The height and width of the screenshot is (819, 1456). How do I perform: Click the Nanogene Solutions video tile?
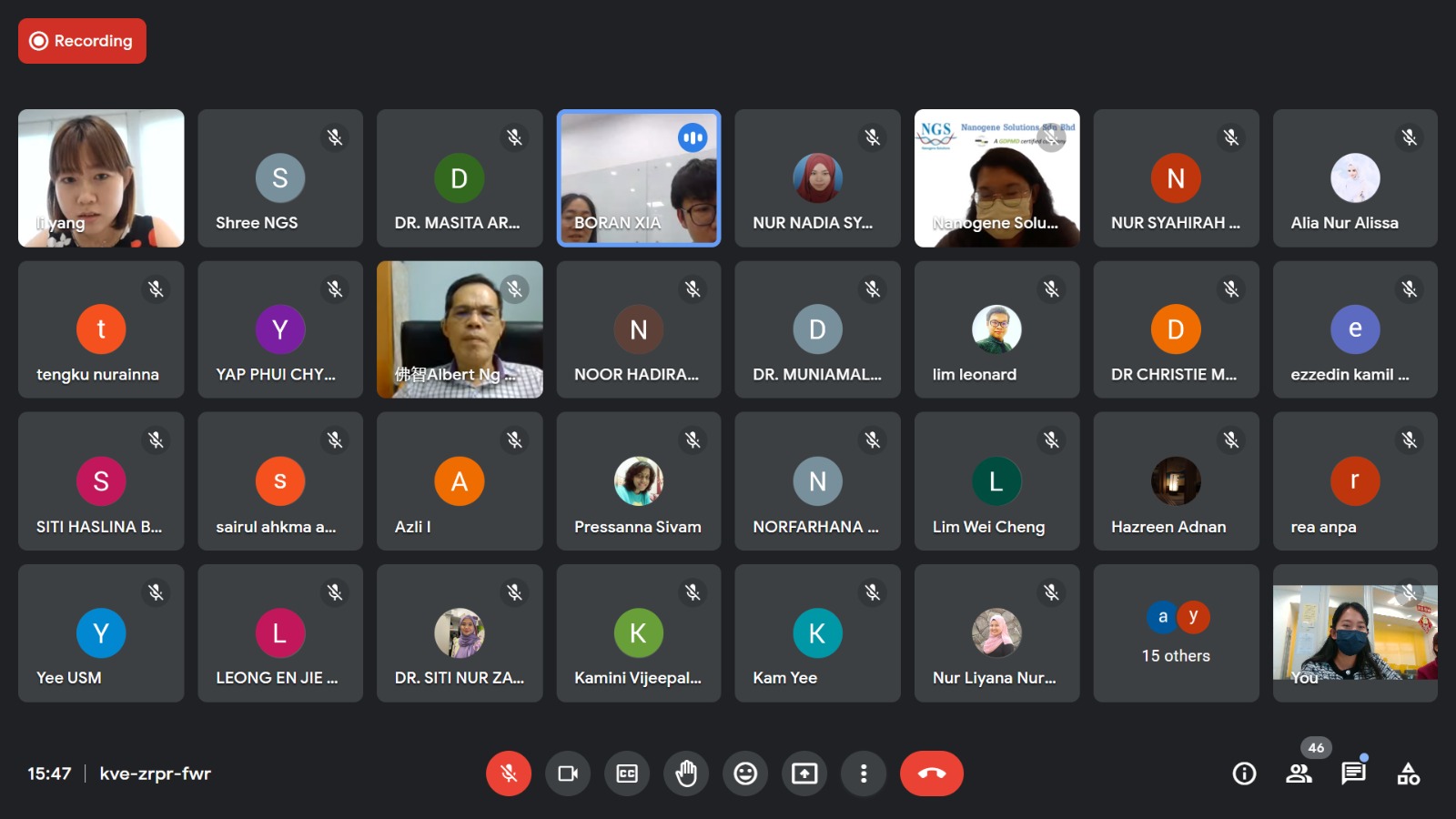point(996,178)
